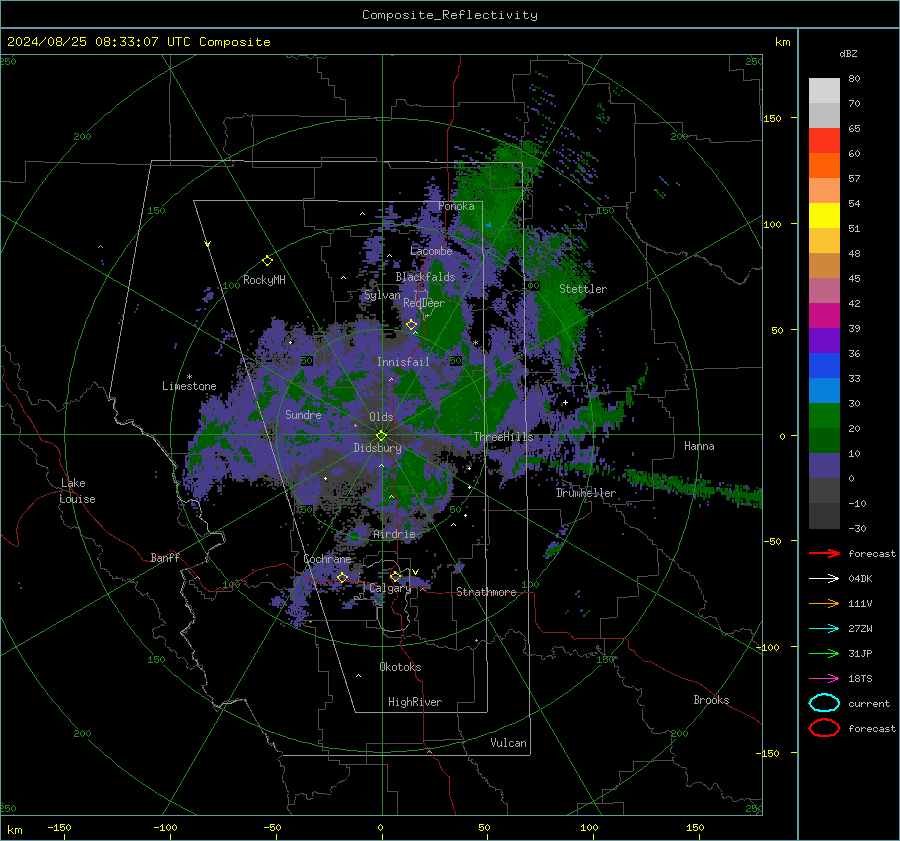The width and height of the screenshot is (900, 841).
Task: Click the yellow diamond marker at RedDeer
Action: pyautogui.click(x=411, y=325)
